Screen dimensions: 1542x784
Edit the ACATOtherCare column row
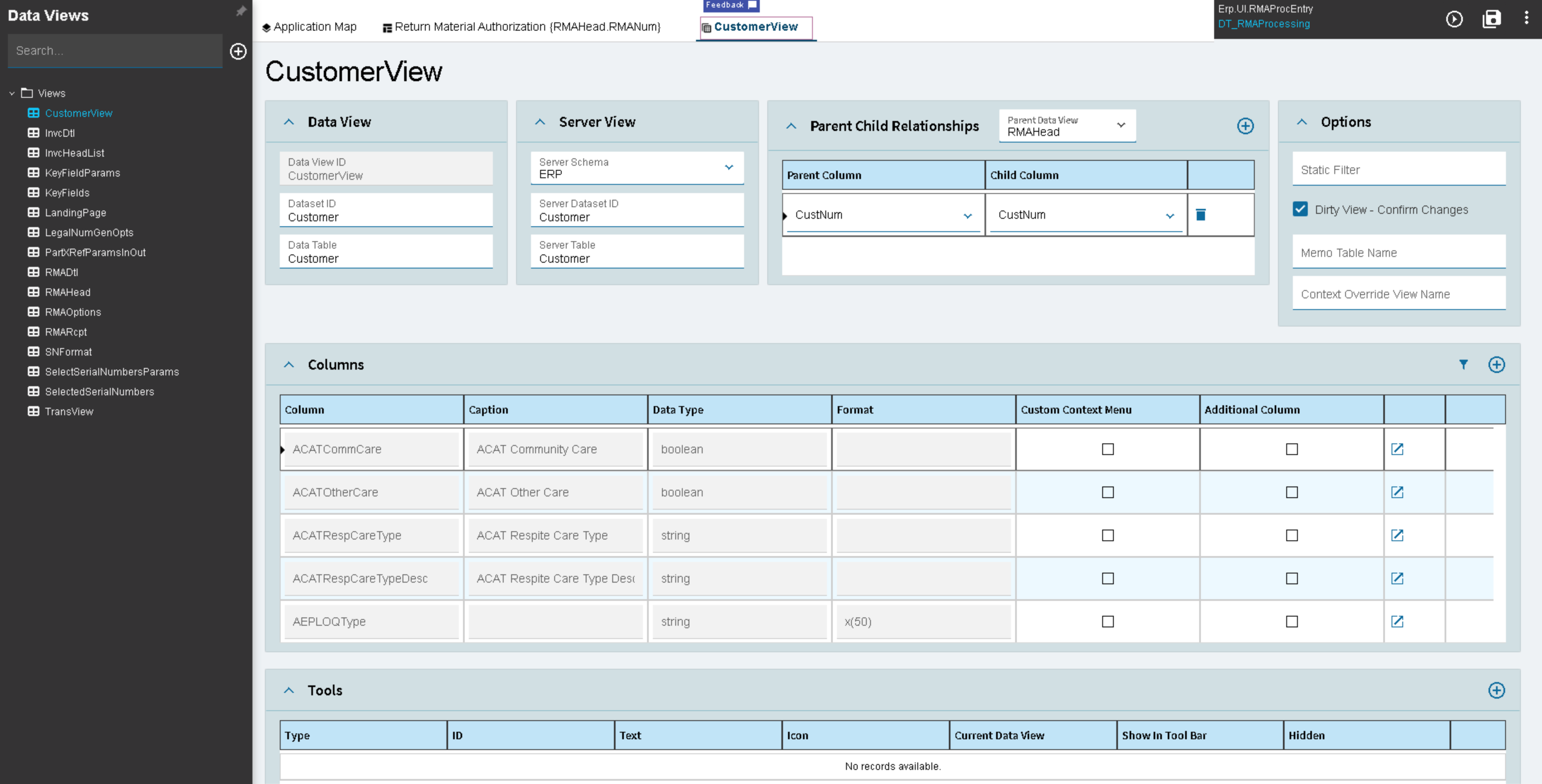1397,493
